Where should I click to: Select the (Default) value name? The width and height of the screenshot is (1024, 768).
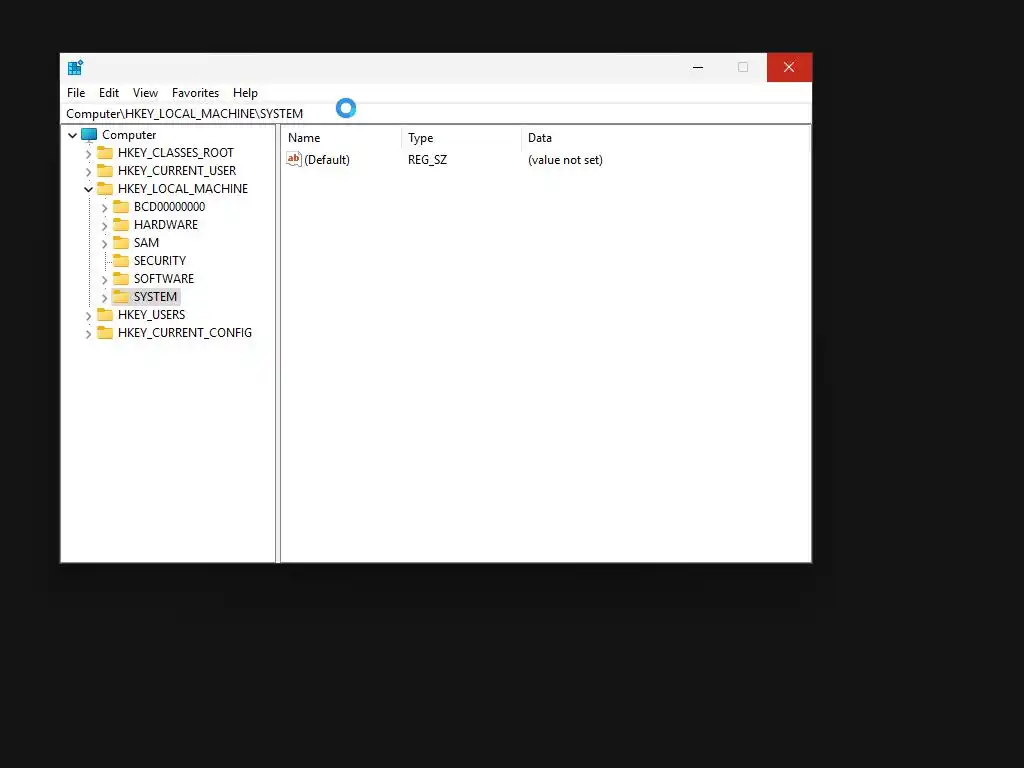coord(327,159)
